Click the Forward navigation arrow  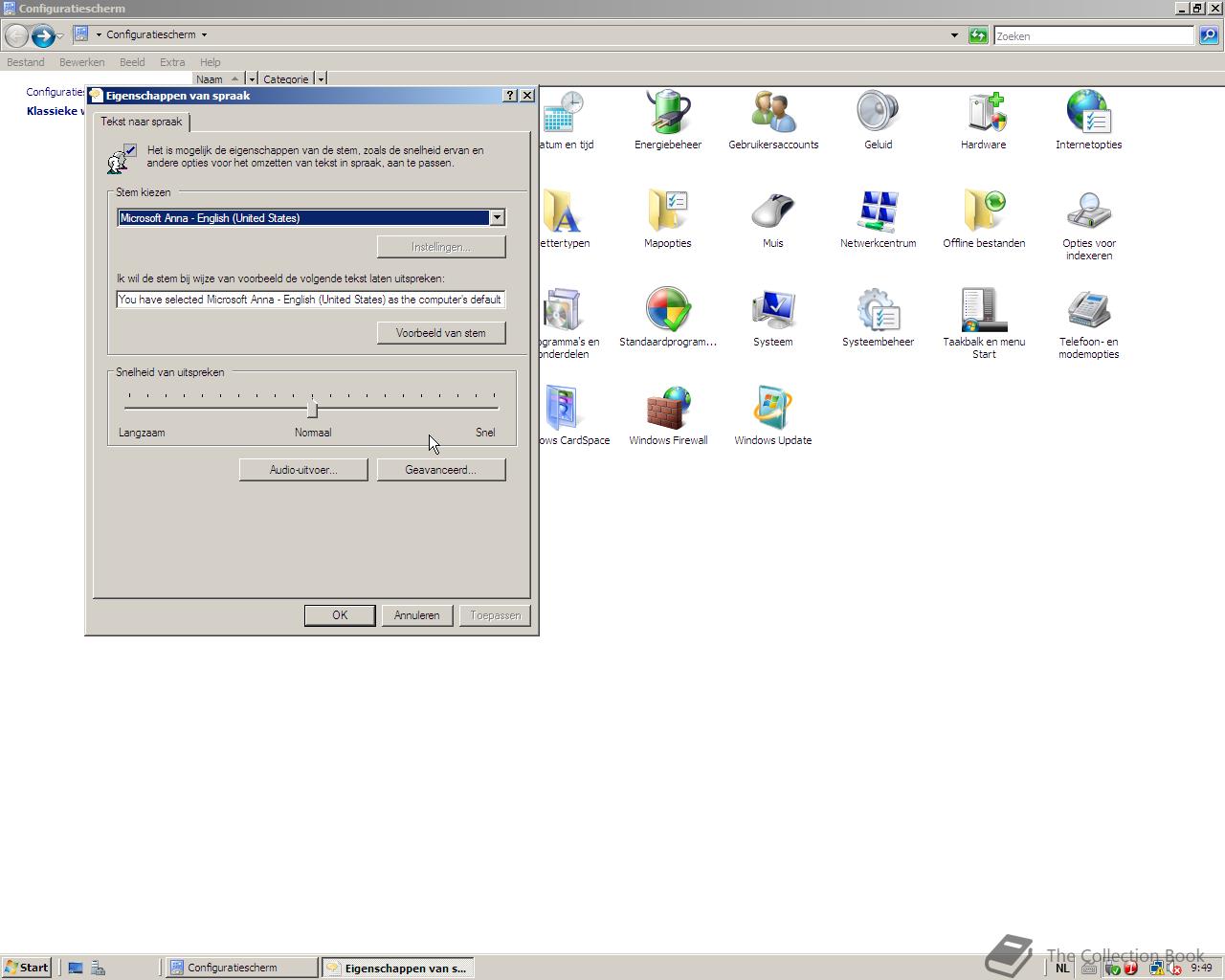pyautogui.click(x=42, y=35)
